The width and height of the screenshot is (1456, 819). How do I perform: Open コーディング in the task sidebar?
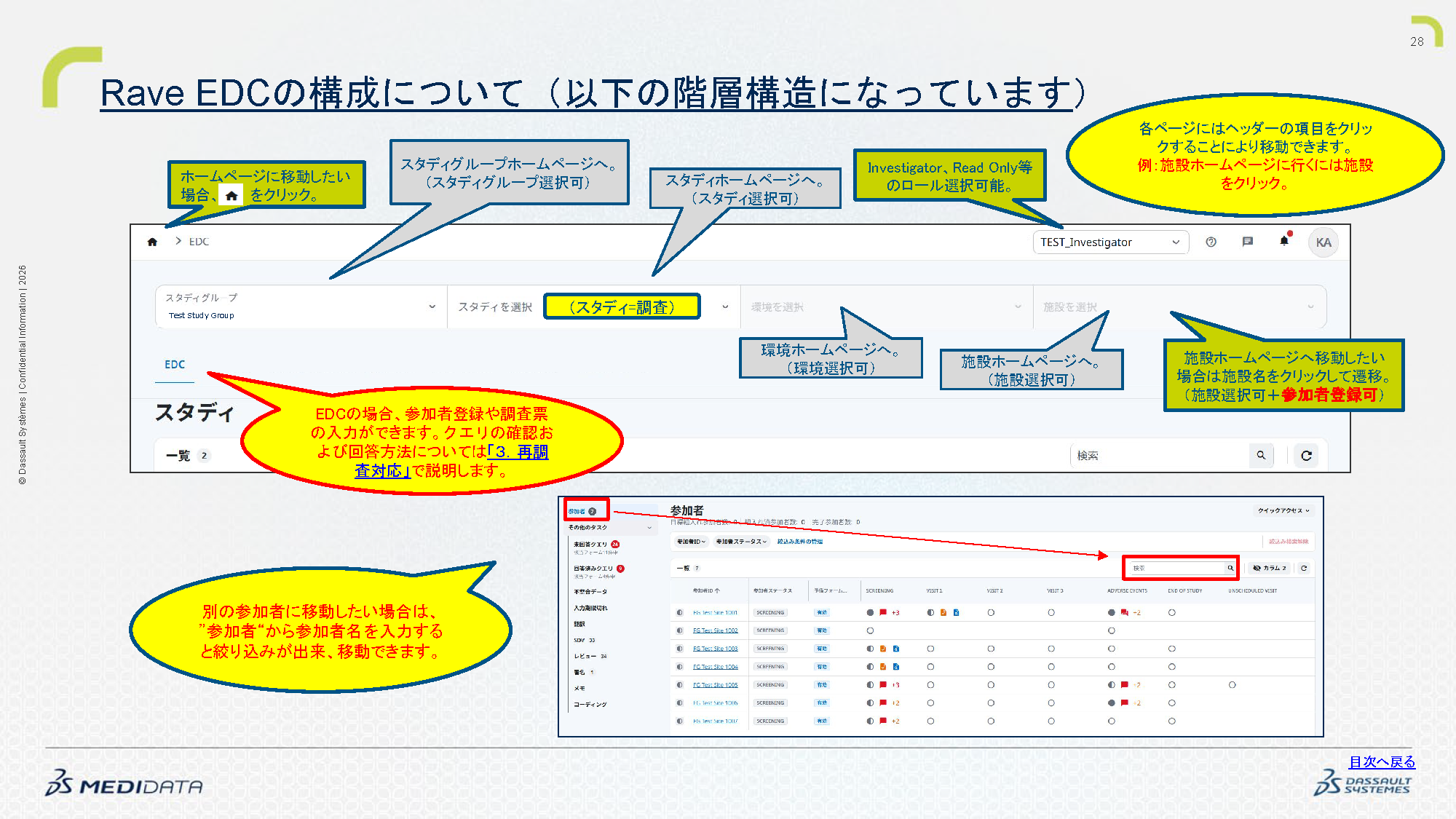(590, 704)
